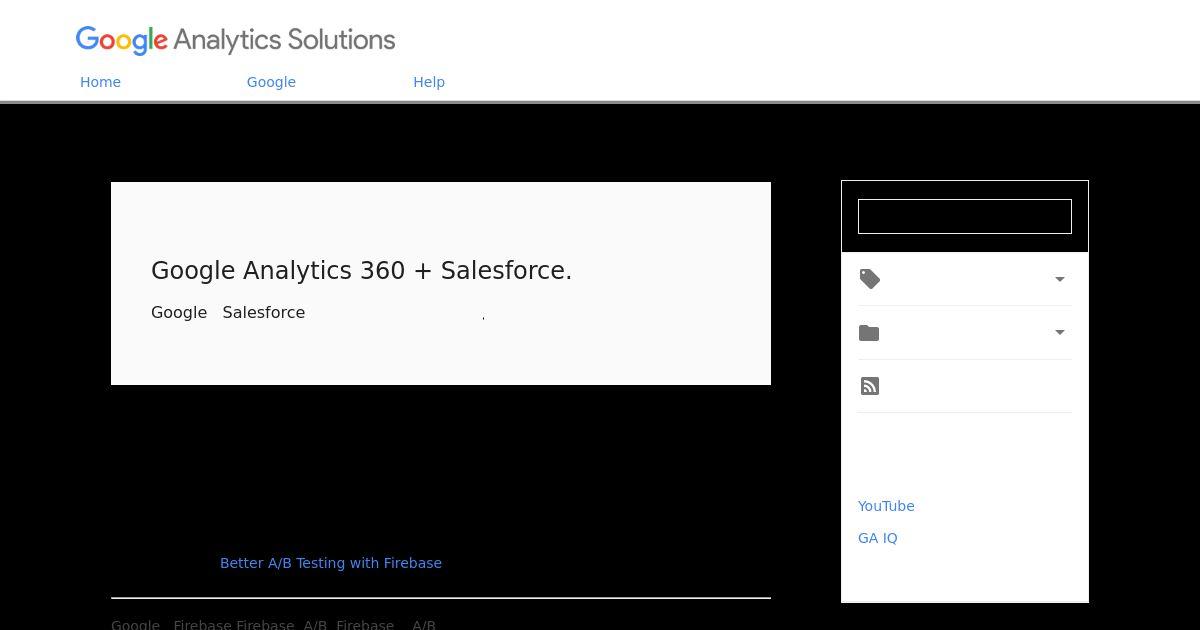Open the Home menu item

pos(100,82)
